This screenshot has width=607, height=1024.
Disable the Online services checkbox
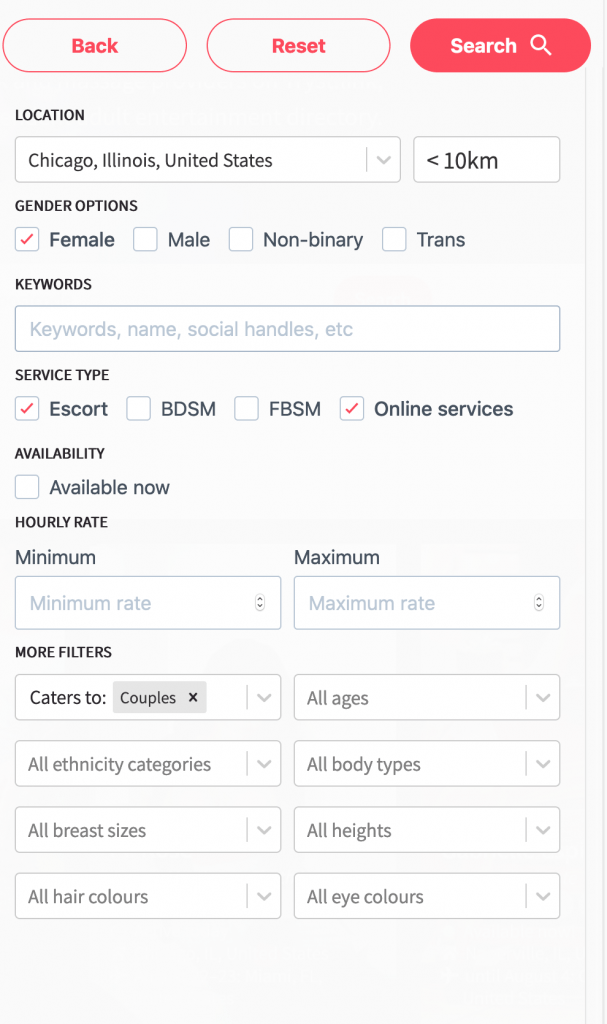(x=352, y=409)
